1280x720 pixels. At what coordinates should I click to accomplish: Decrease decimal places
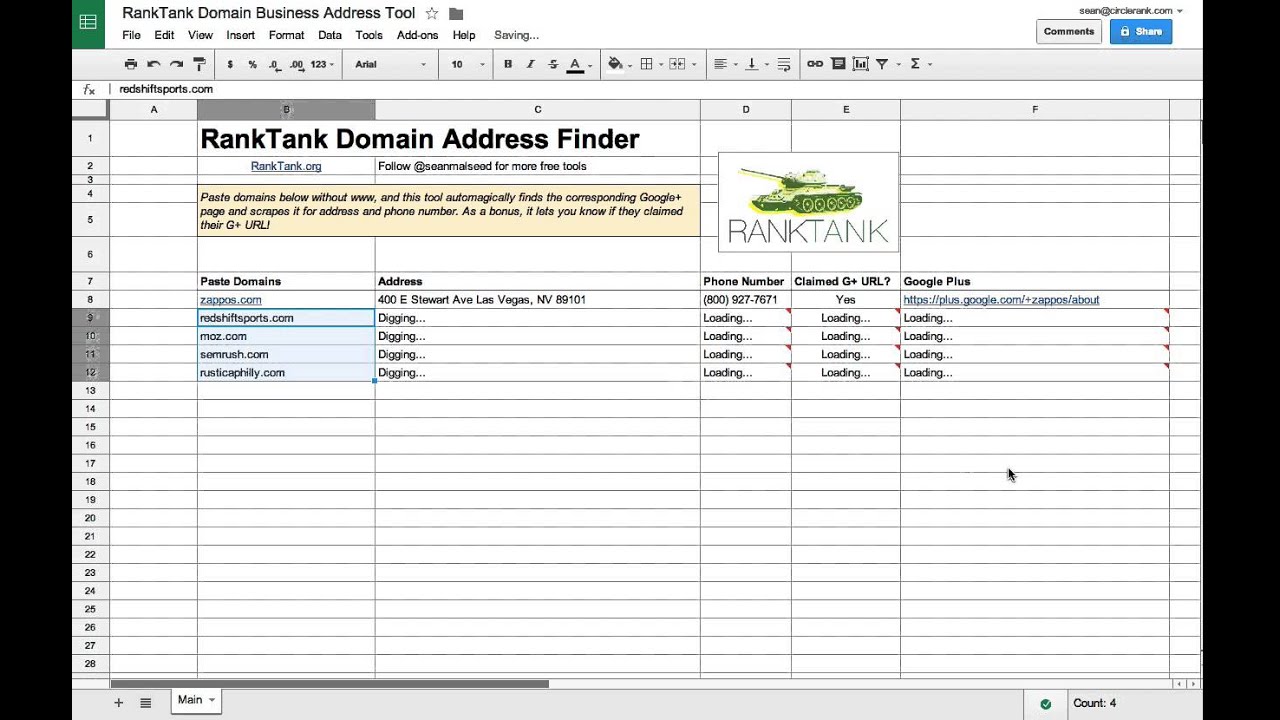275,64
